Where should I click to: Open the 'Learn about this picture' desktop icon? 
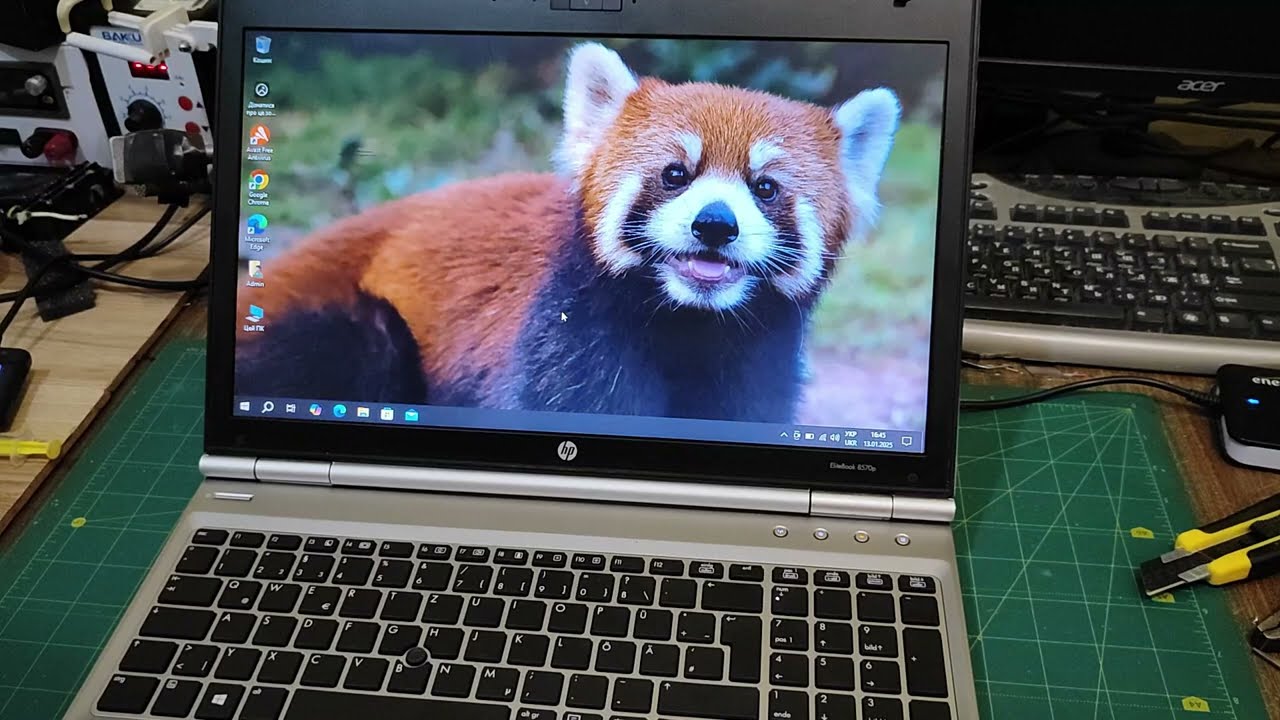coord(261,99)
